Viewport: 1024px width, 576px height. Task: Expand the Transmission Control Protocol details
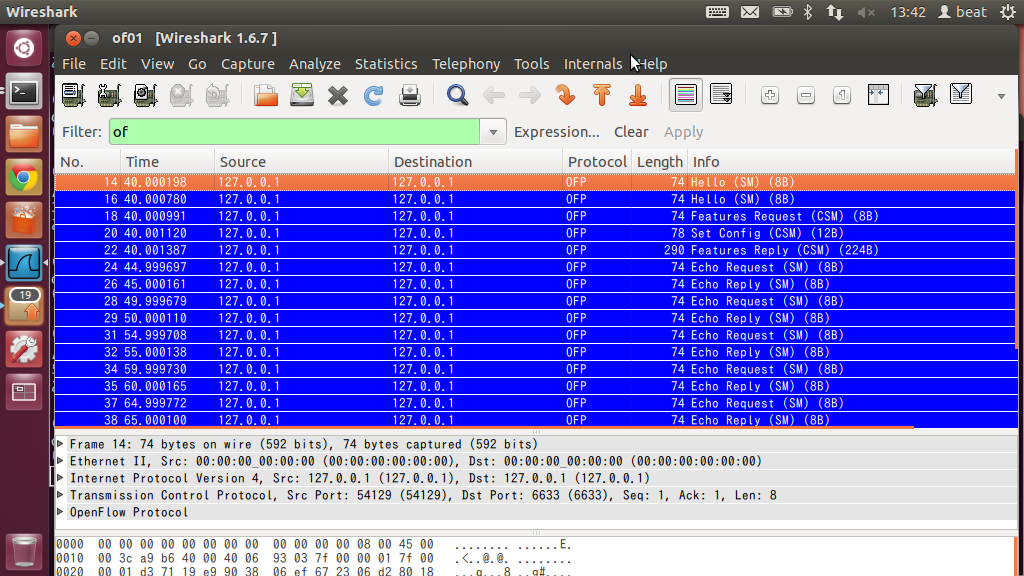pos(61,495)
